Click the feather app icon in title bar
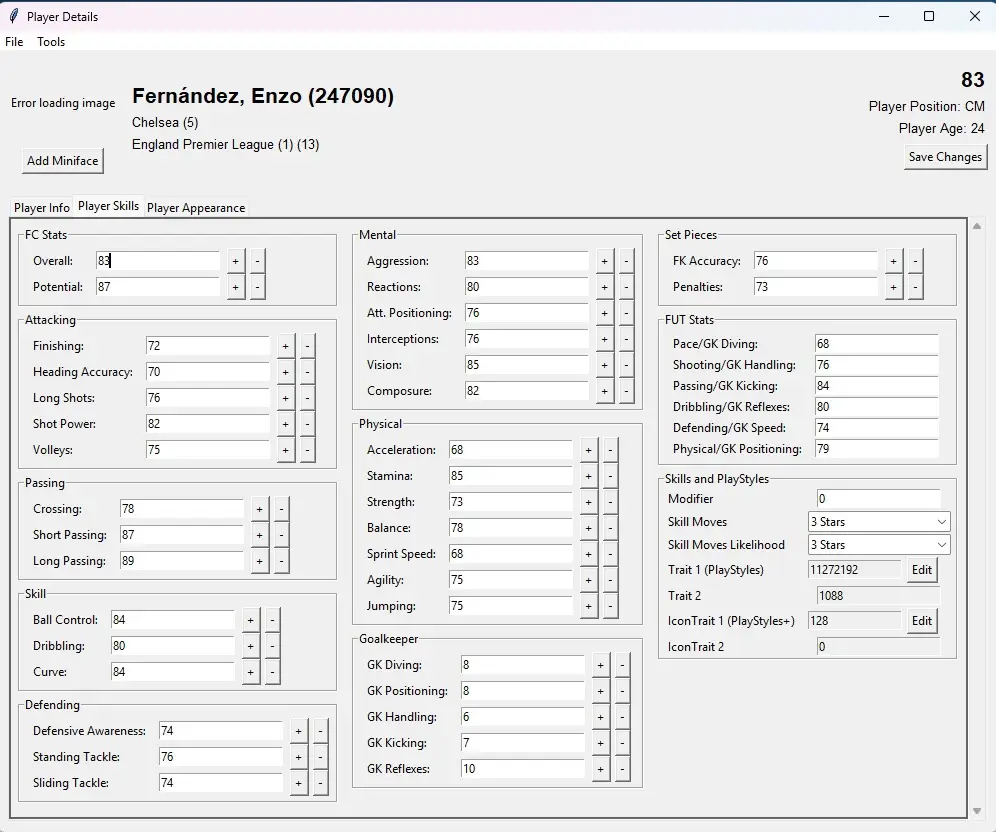 (13, 16)
